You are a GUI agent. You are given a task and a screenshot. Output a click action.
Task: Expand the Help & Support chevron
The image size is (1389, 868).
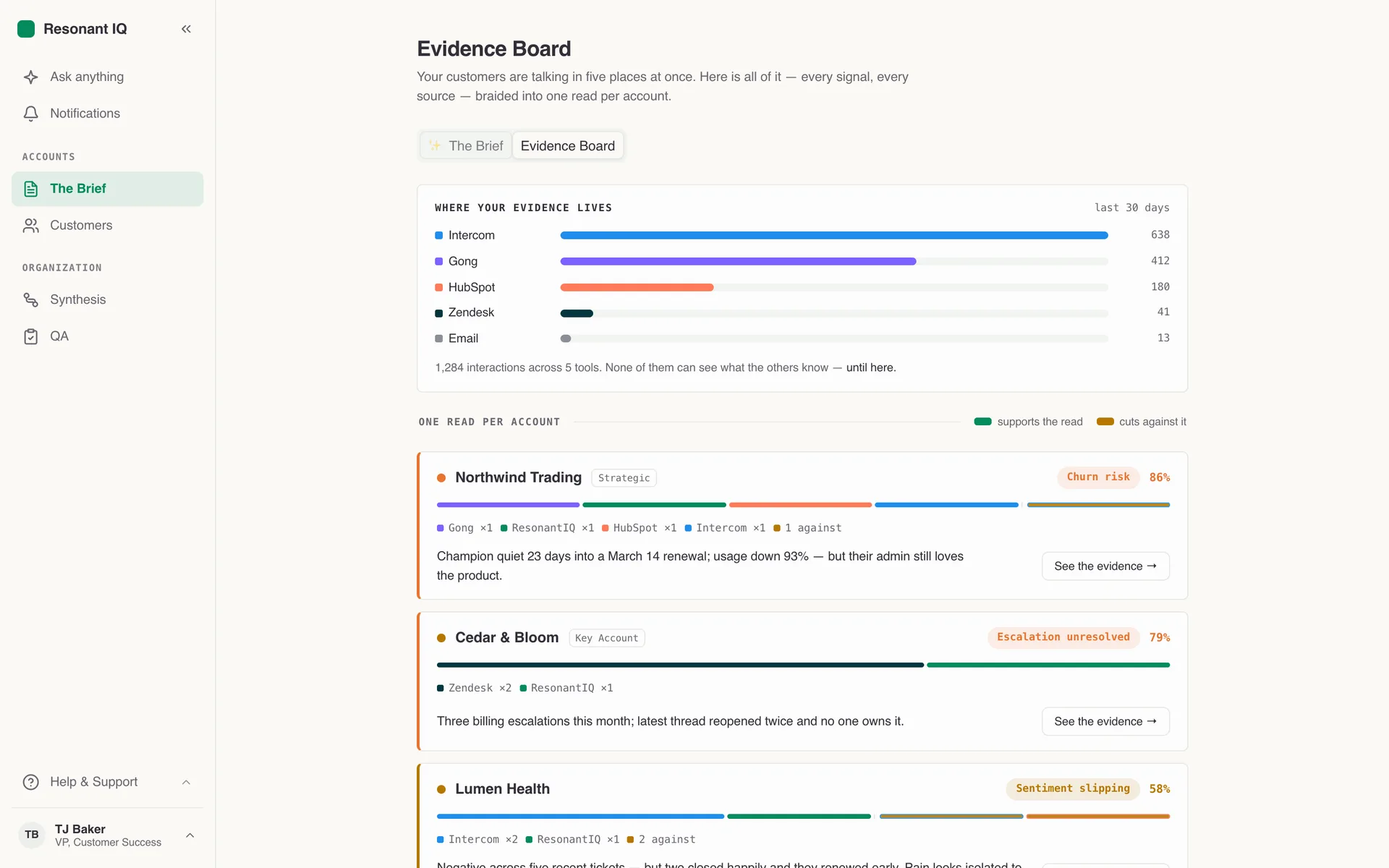186,782
